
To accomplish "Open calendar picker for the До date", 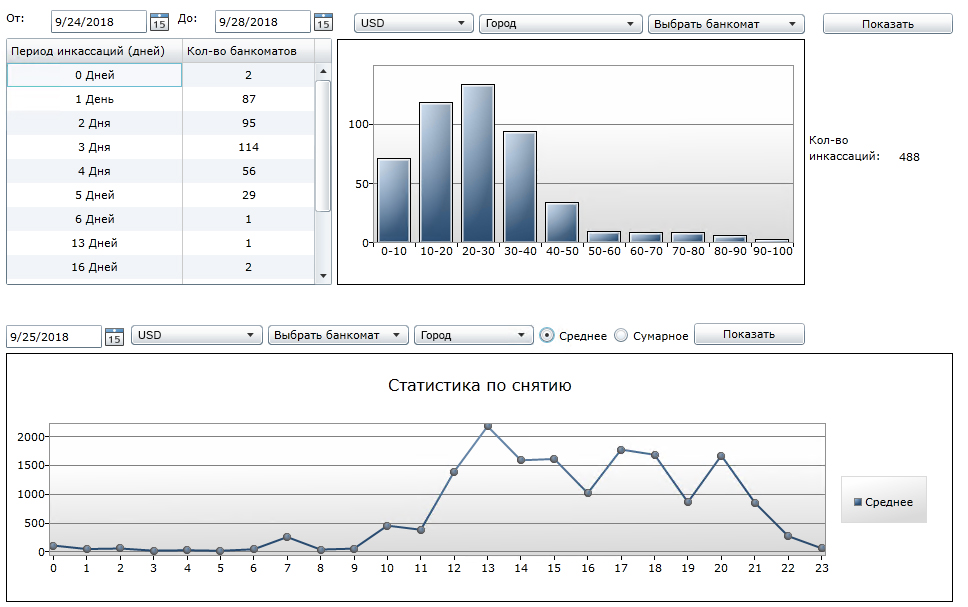I will (322, 22).
